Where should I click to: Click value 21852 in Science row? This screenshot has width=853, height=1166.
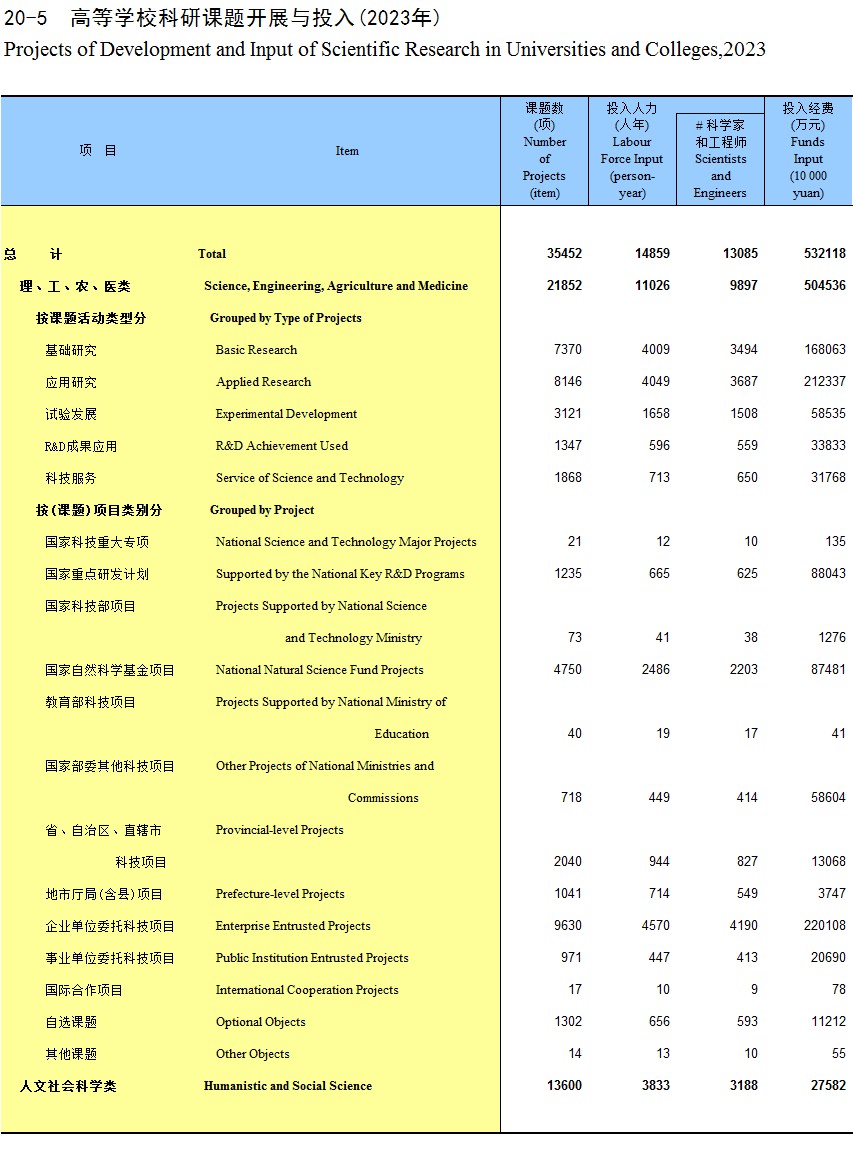(x=564, y=286)
